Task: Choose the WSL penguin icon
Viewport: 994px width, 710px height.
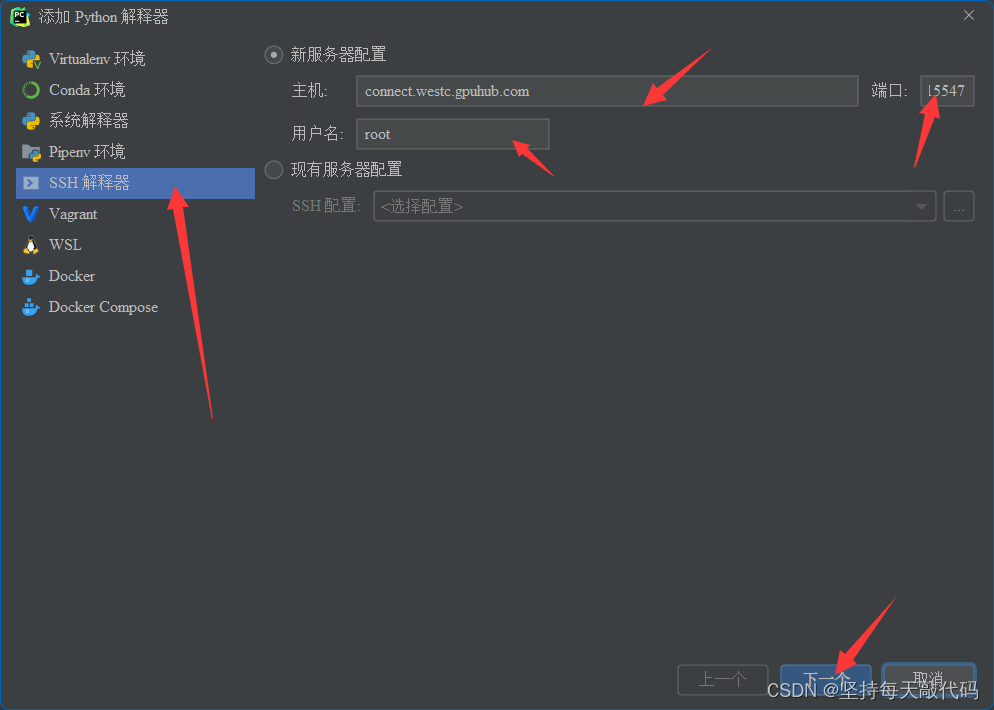Action: [31, 245]
